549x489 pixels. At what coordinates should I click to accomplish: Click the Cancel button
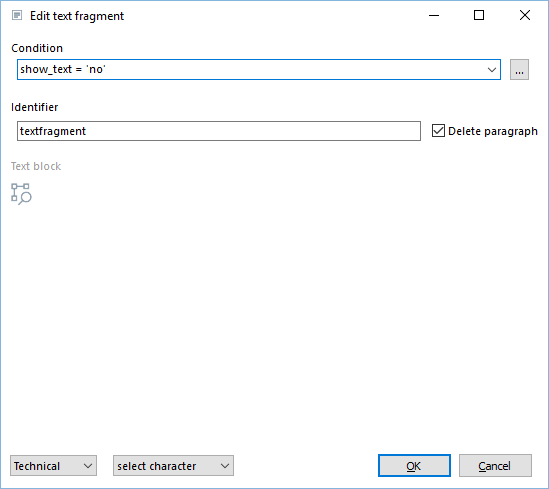click(495, 466)
